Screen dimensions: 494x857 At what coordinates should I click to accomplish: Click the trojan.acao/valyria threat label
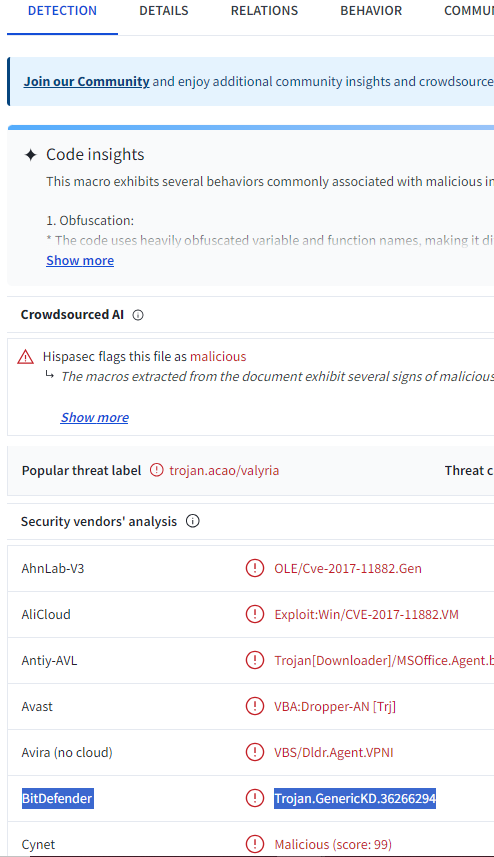pyautogui.click(x=224, y=471)
